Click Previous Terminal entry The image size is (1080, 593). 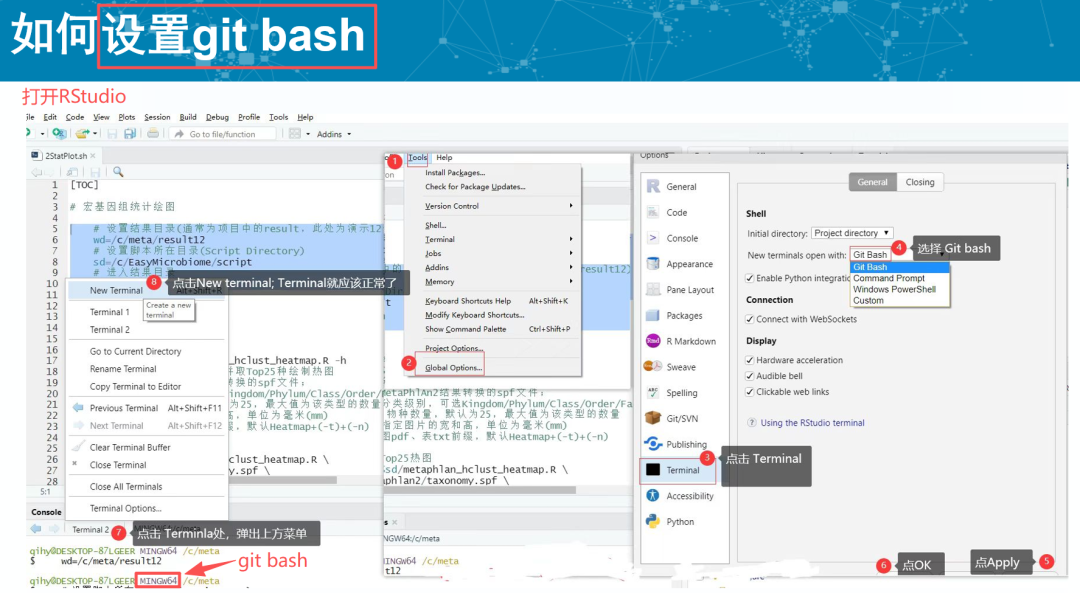[x=147, y=408]
